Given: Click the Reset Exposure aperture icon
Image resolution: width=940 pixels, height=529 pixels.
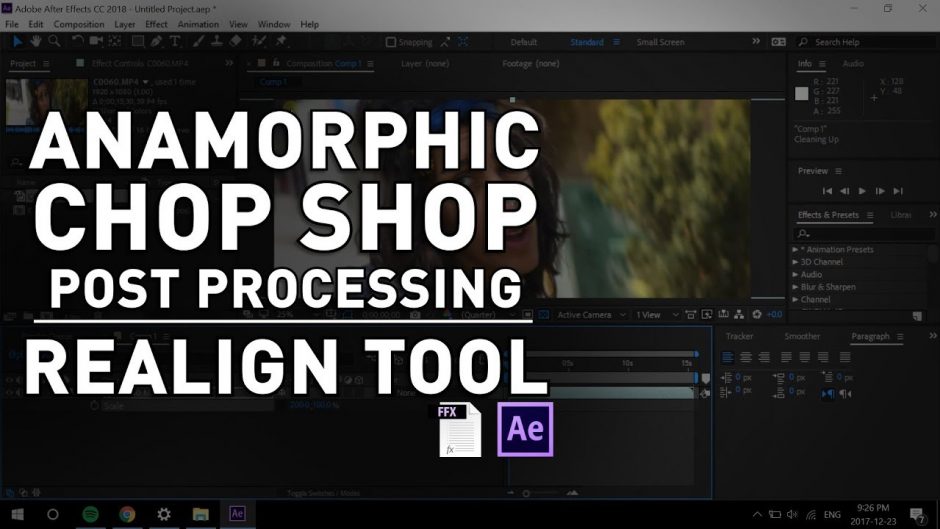Looking at the screenshot, I should coord(757,314).
